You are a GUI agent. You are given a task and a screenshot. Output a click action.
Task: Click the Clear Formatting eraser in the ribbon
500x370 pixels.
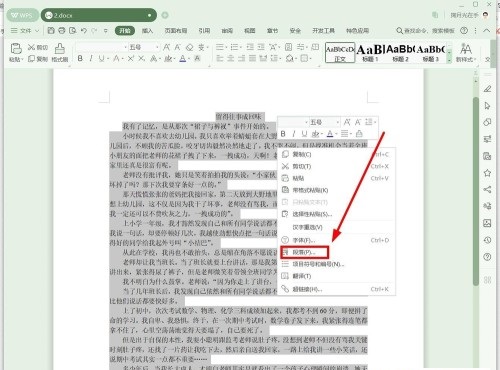189,47
